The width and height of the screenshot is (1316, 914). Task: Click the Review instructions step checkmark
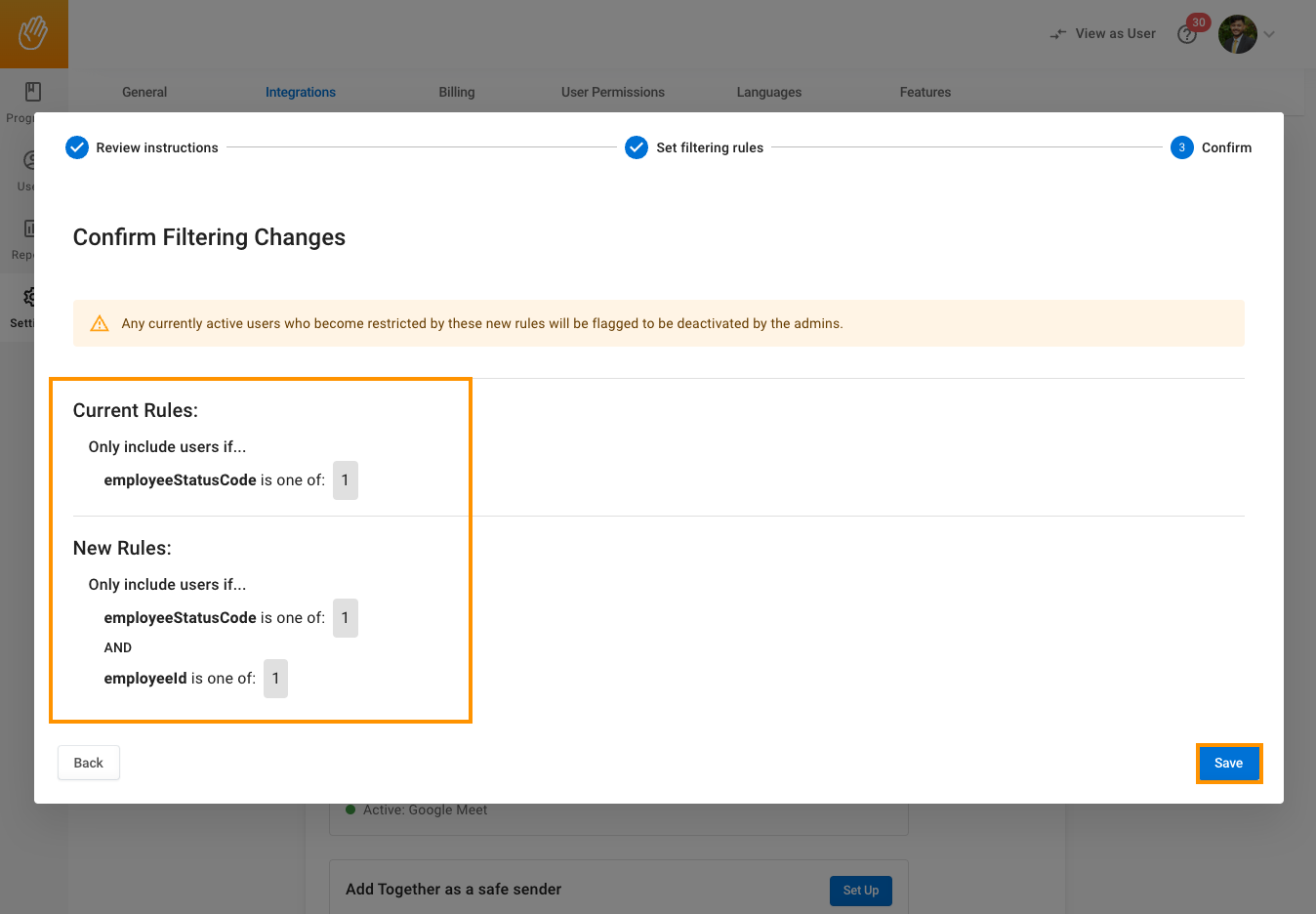pyautogui.click(x=77, y=147)
